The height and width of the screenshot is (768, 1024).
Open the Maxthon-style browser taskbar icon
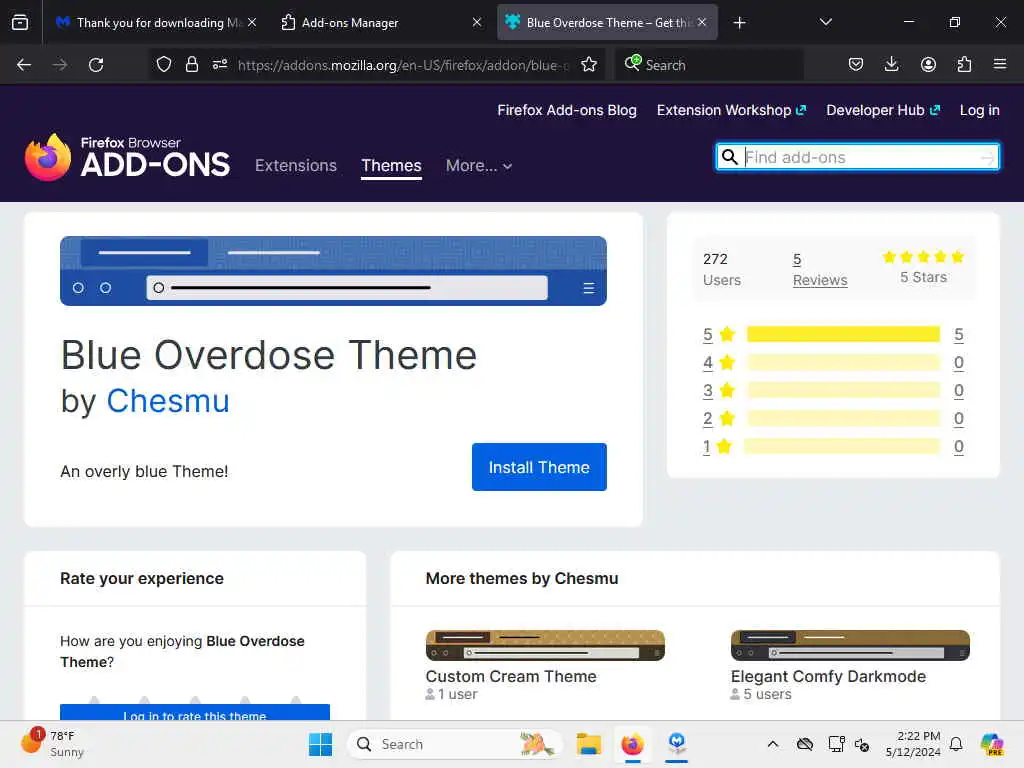[677, 743]
